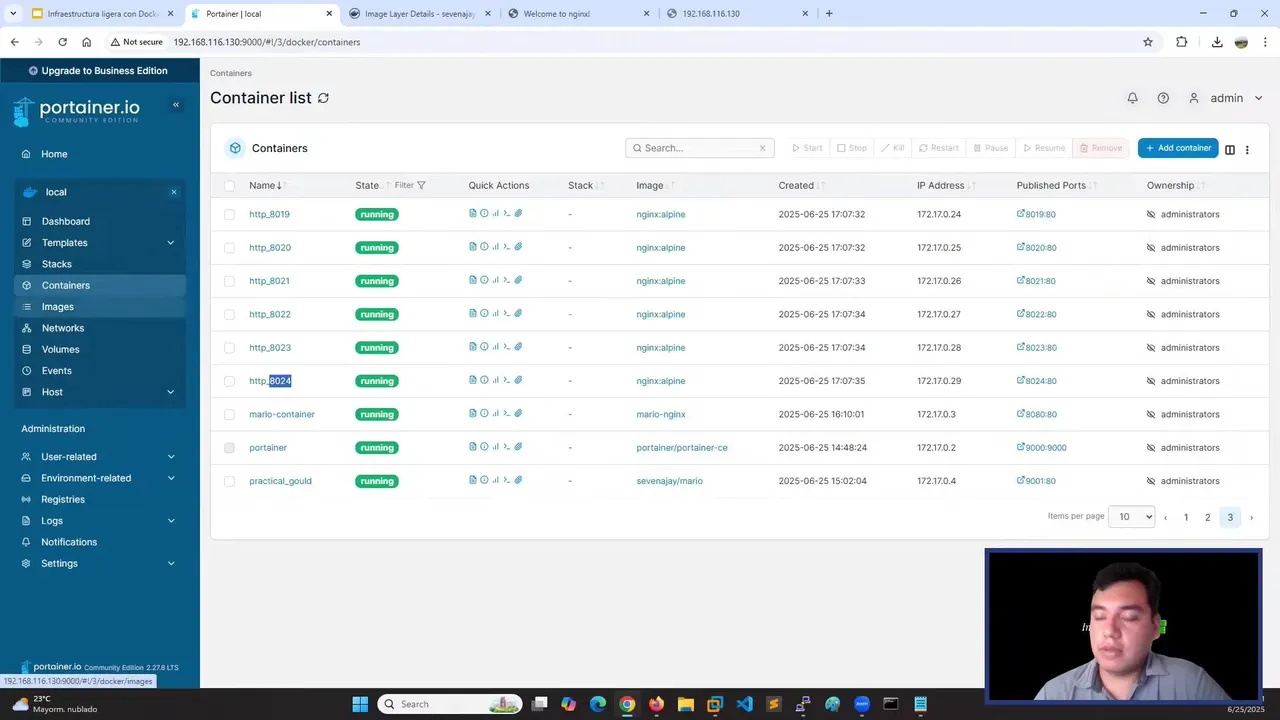
Task: Focus the container Search field
Action: click(700, 148)
